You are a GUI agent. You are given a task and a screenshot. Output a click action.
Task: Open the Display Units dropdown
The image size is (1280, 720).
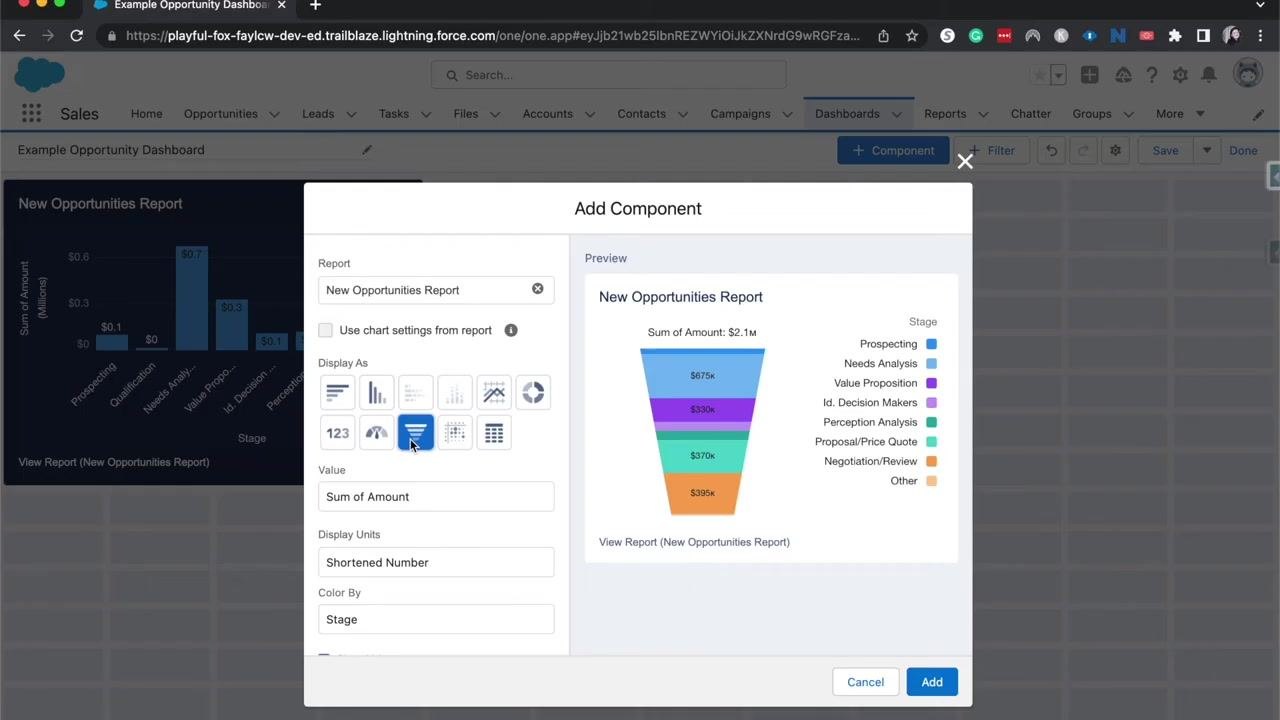(x=436, y=562)
